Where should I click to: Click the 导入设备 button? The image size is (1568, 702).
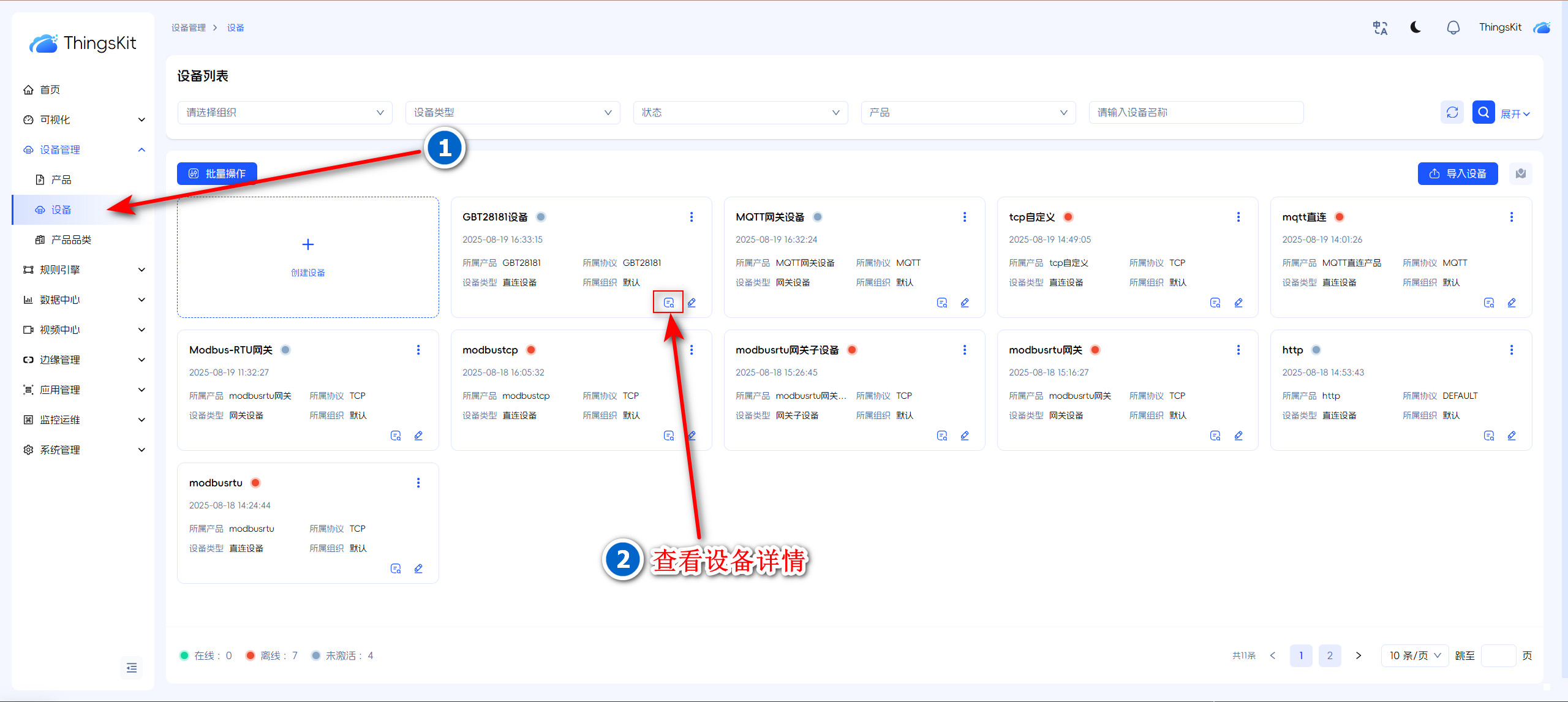click(x=1457, y=174)
